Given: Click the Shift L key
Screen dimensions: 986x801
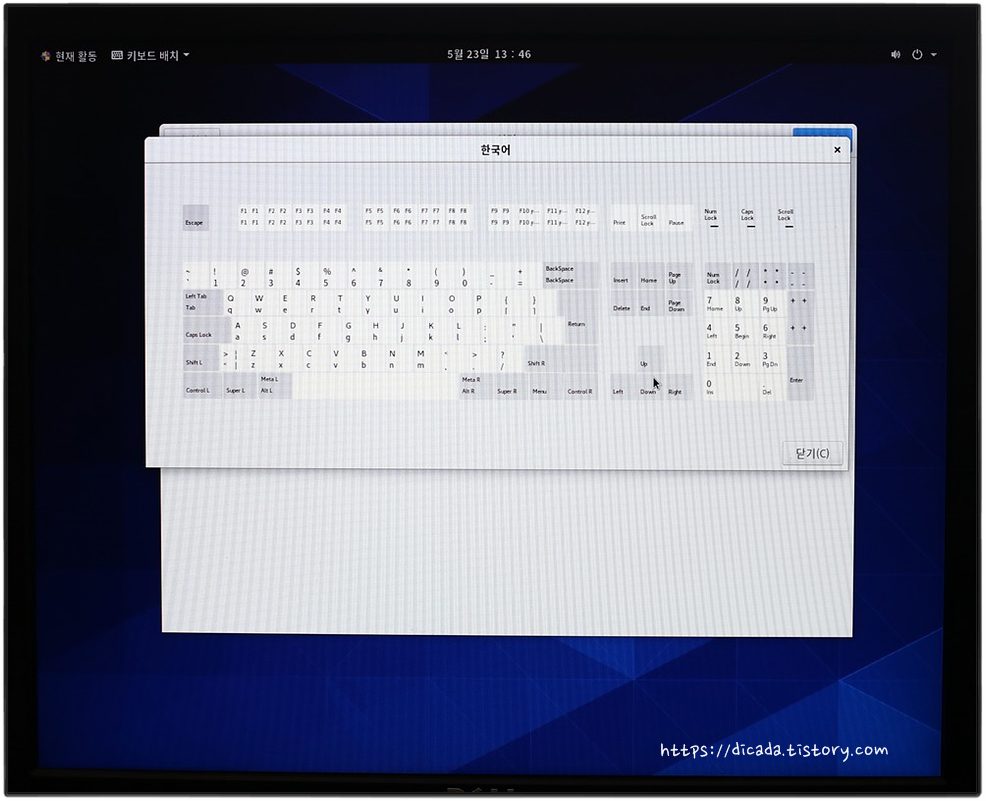Looking at the screenshot, I should [201, 357].
